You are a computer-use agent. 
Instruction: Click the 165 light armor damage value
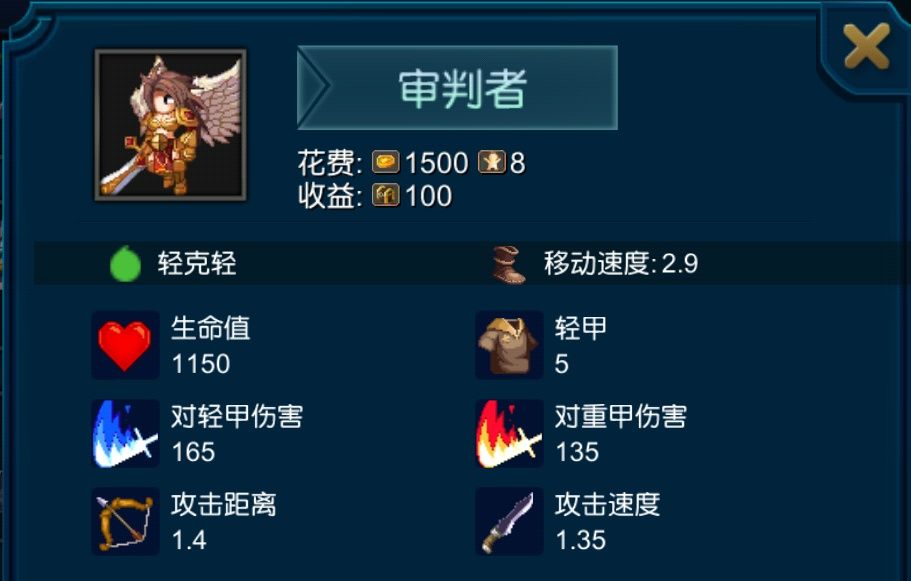pos(193,452)
